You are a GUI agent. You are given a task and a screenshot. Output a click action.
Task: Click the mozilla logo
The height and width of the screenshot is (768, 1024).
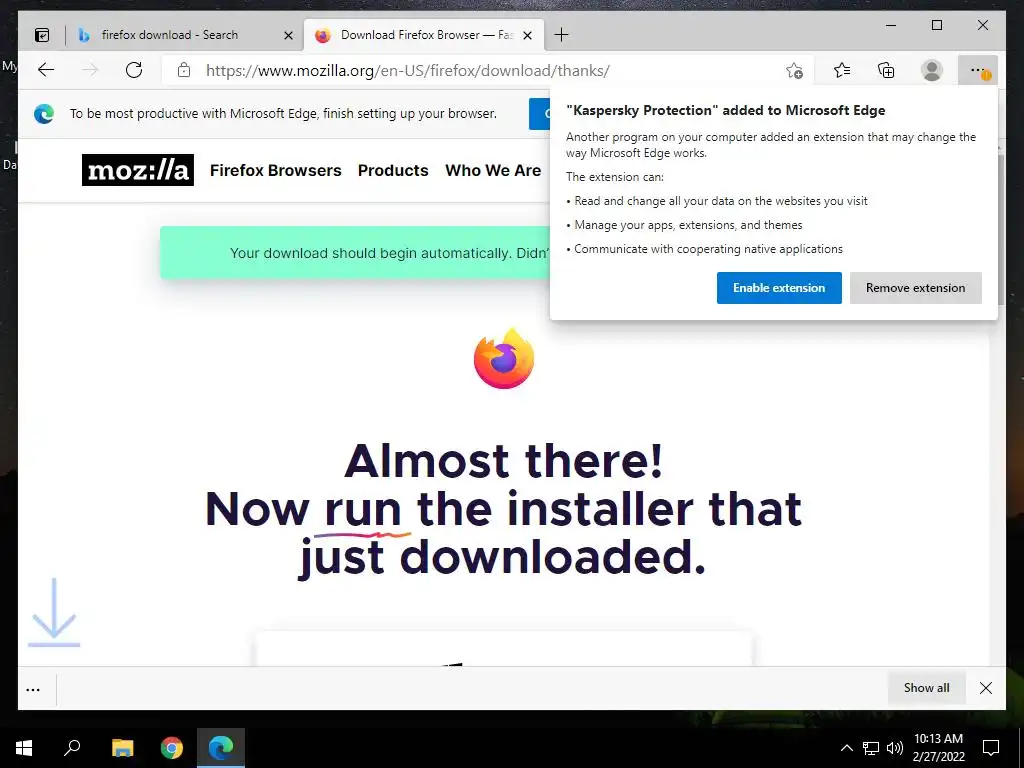[x=138, y=170]
